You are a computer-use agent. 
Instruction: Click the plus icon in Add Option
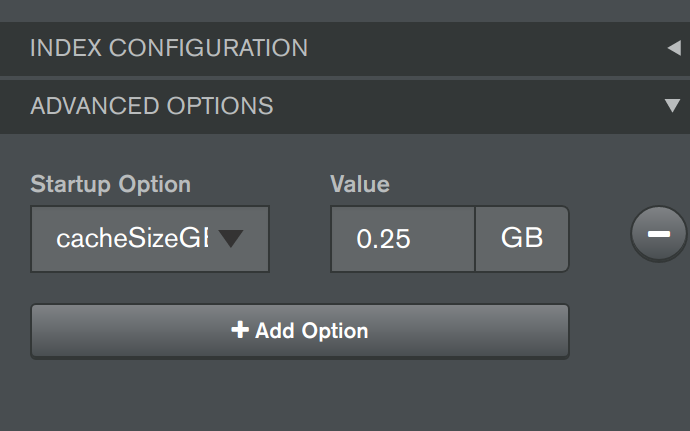point(240,330)
